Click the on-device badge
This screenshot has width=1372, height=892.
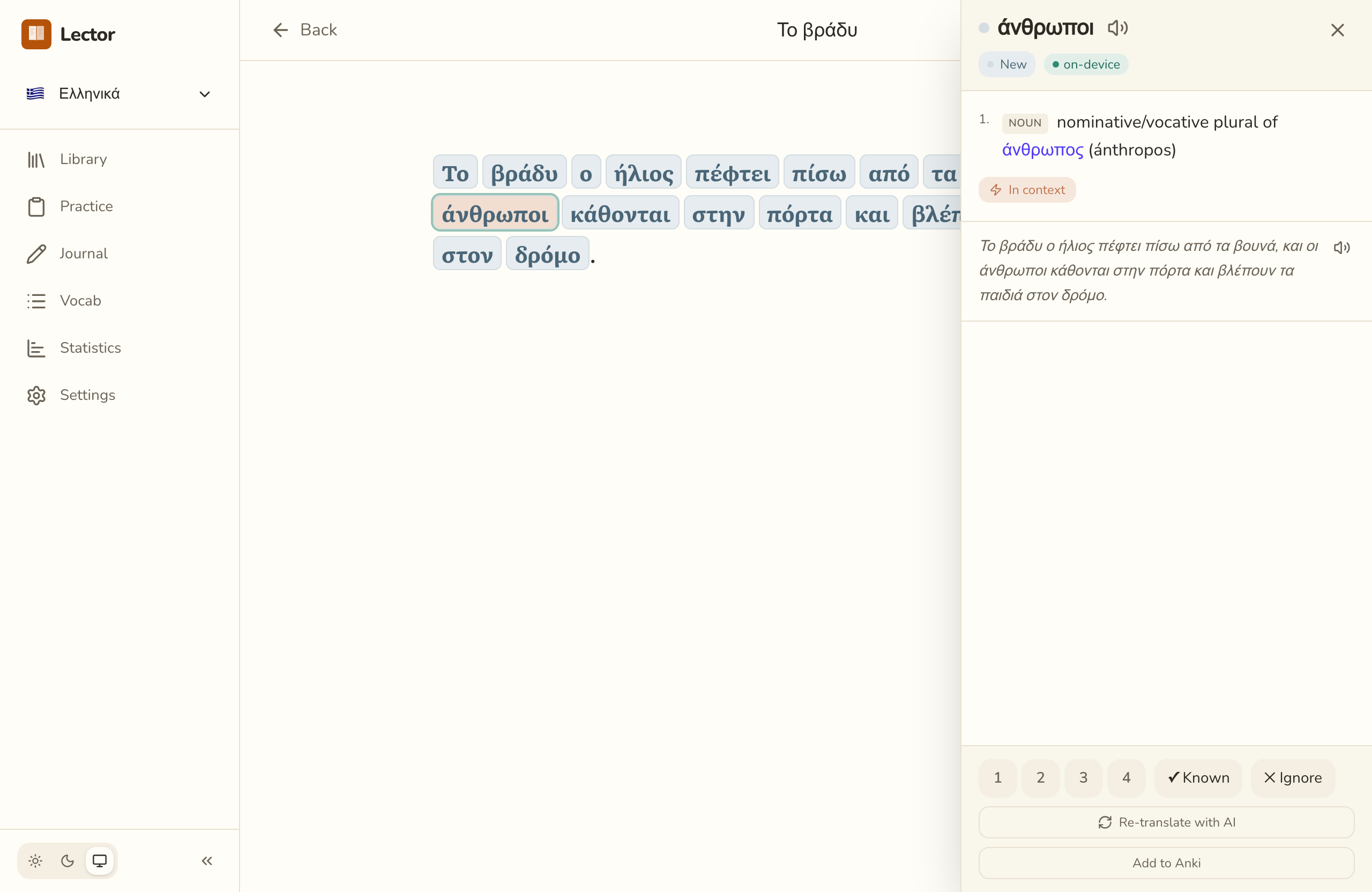(x=1086, y=64)
